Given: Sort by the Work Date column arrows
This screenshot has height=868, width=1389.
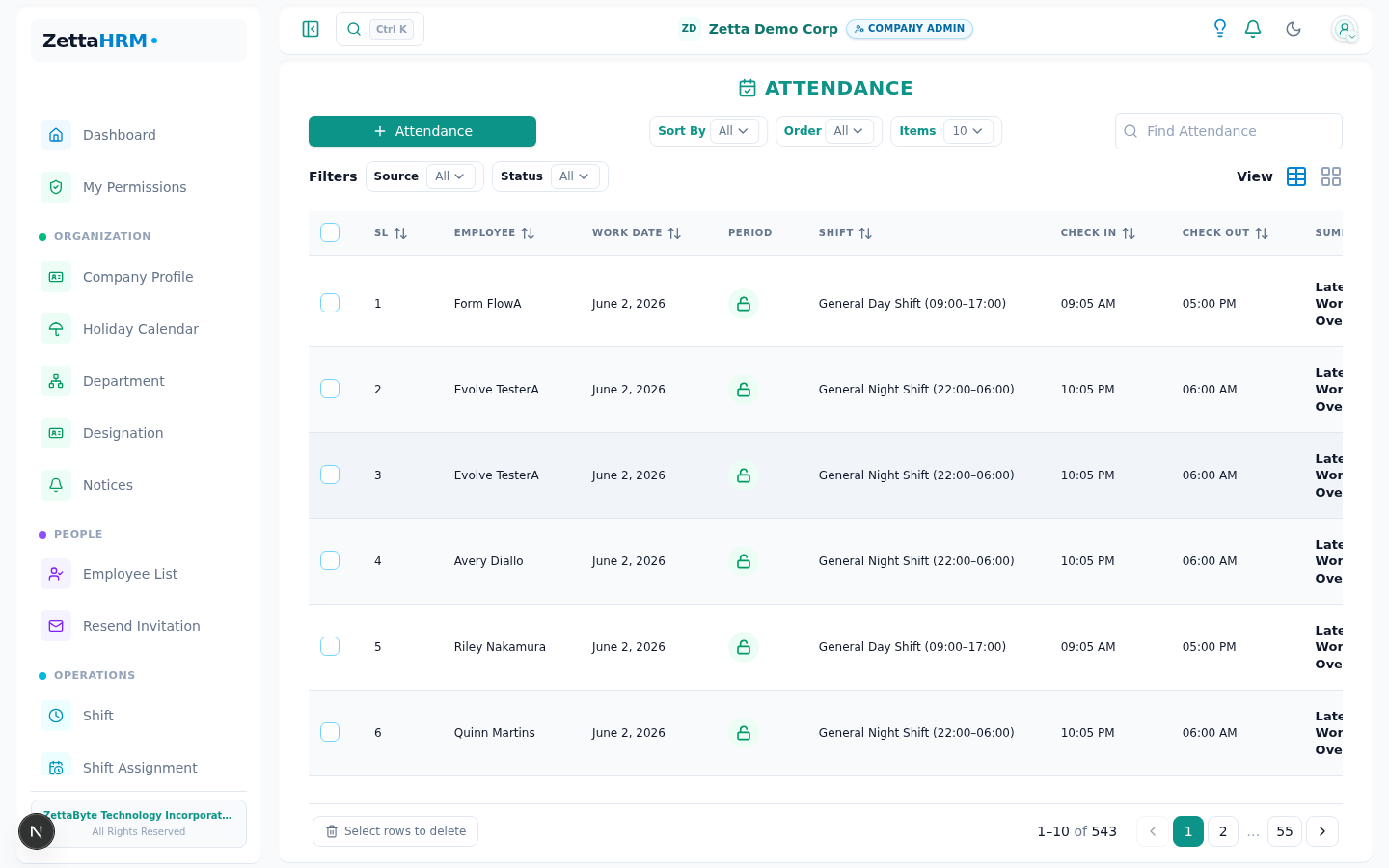Looking at the screenshot, I should pyautogui.click(x=674, y=233).
